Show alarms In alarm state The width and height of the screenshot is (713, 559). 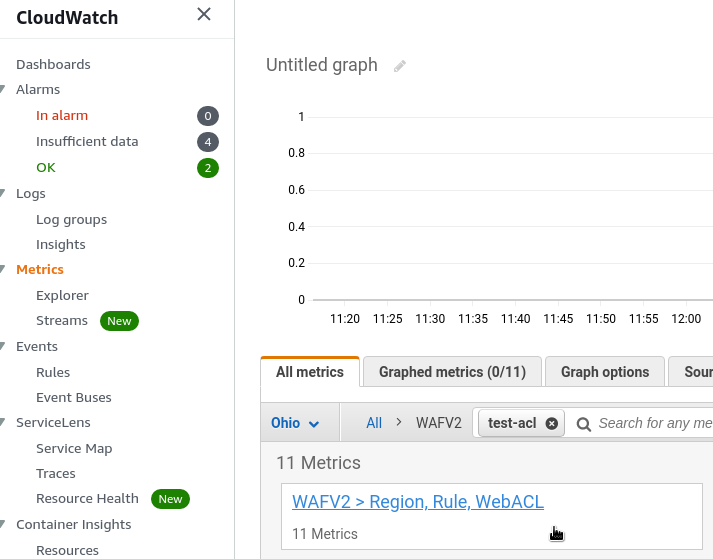[62, 116]
